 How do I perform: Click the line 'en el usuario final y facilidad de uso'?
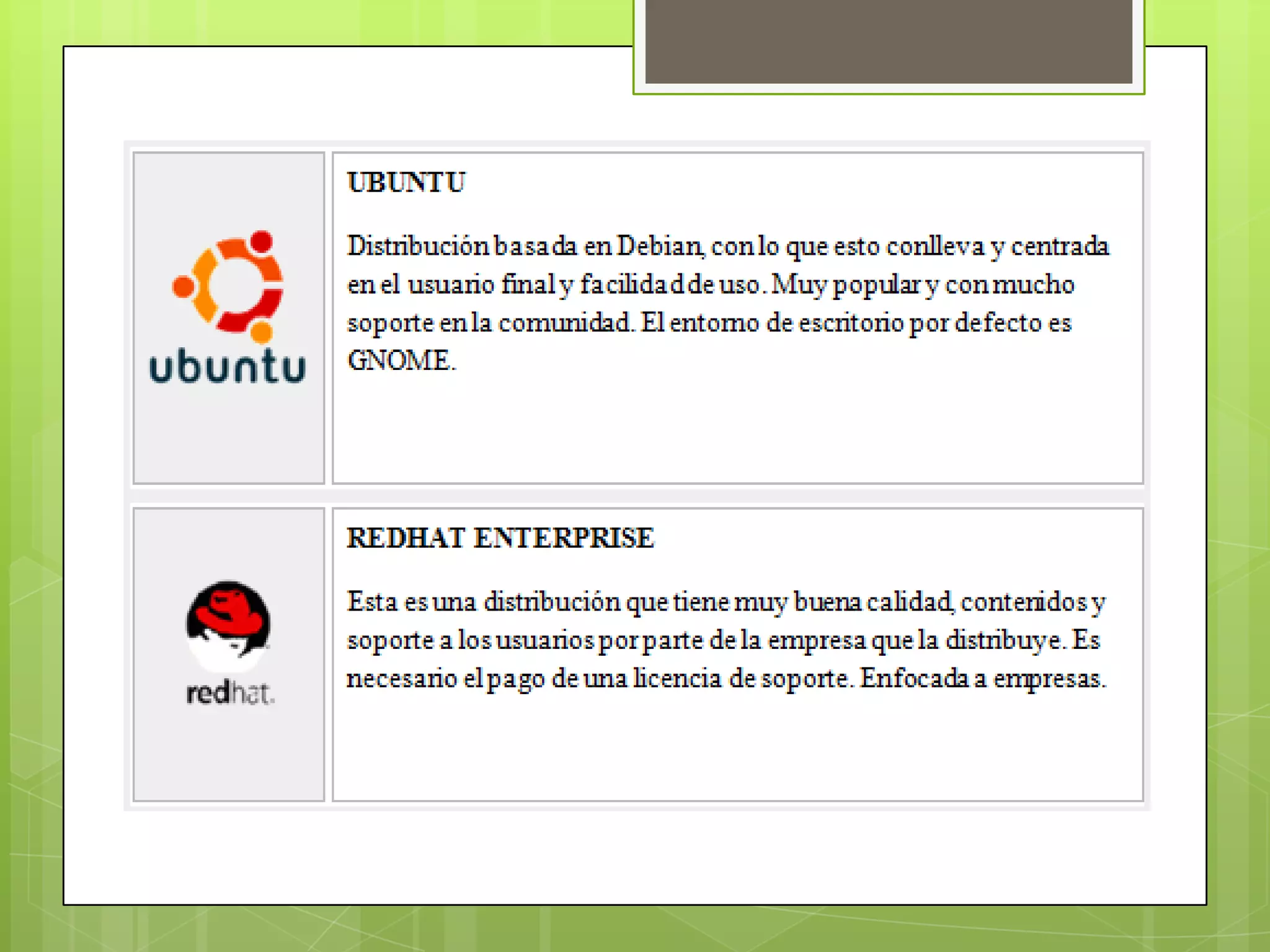tap(711, 285)
